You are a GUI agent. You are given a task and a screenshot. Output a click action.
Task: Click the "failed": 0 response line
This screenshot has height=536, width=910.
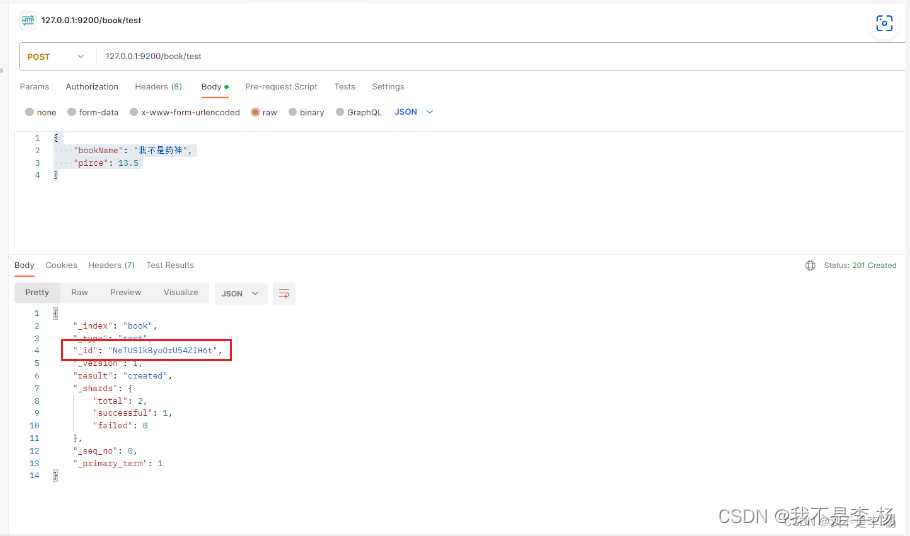coord(120,426)
